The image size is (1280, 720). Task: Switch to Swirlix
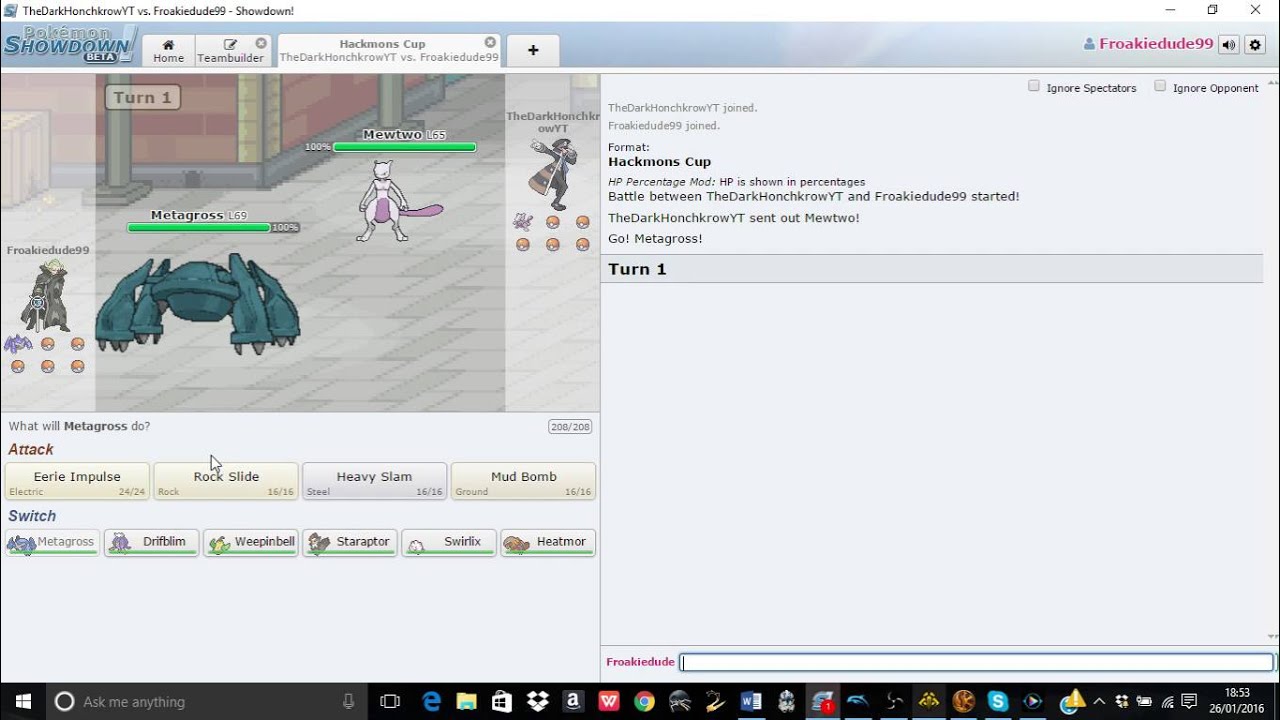pyautogui.click(x=448, y=543)
